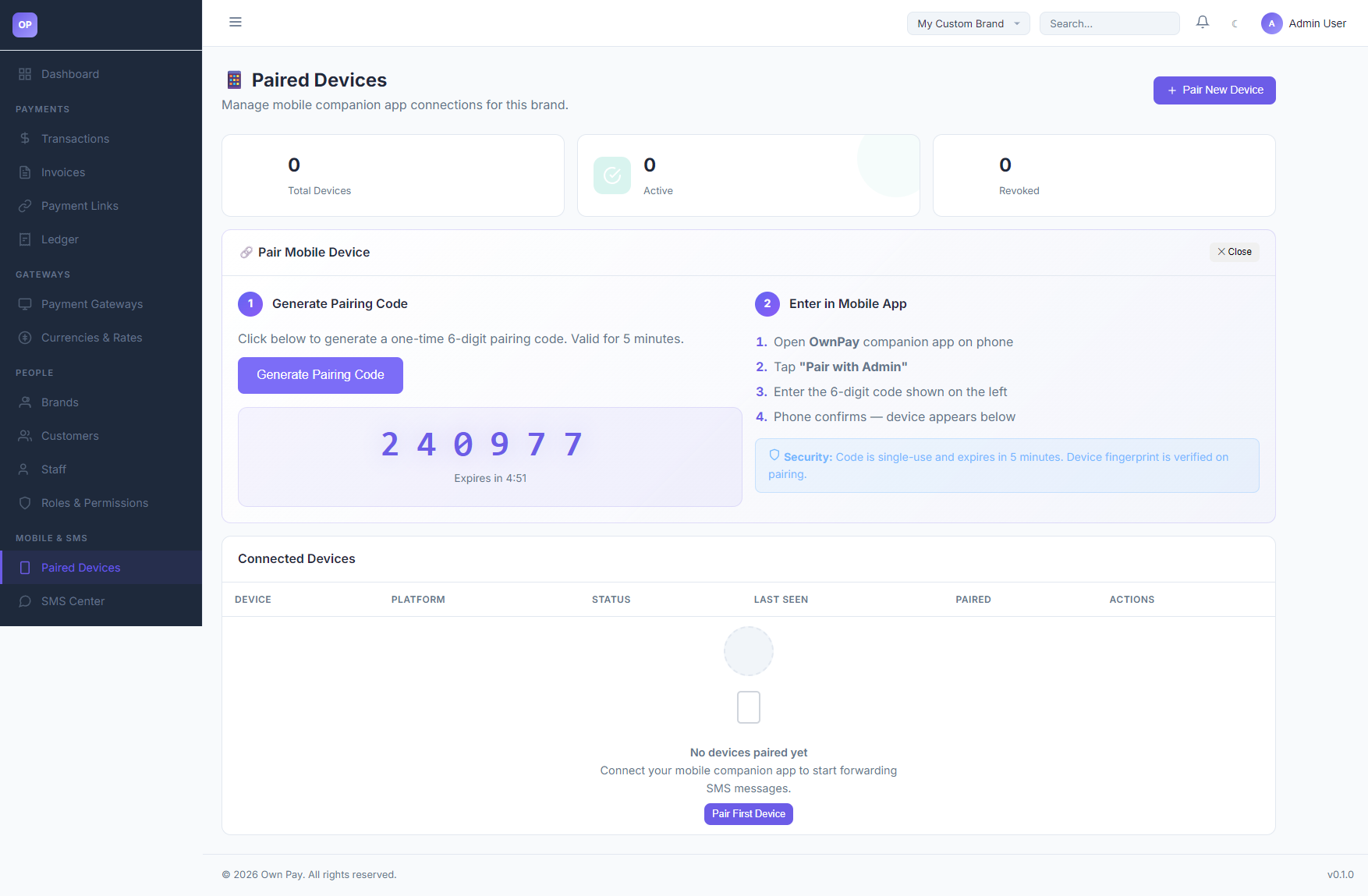The width and height of the screenshot is (1368, 896).
Task: Open the notifications bell icon
Action: pos(1203,23)
